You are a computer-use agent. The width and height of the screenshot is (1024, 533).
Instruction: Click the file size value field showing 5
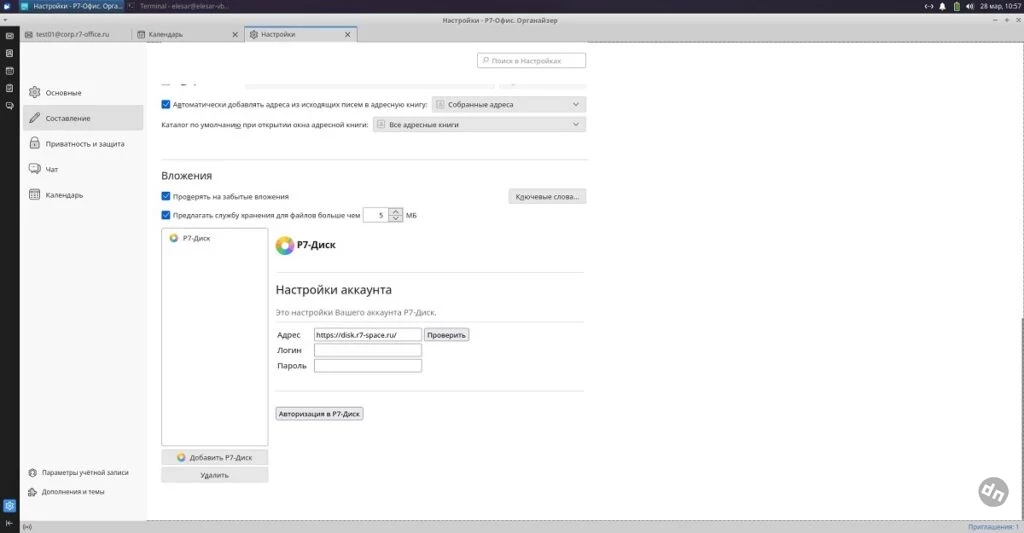click(x=376, y=215)
